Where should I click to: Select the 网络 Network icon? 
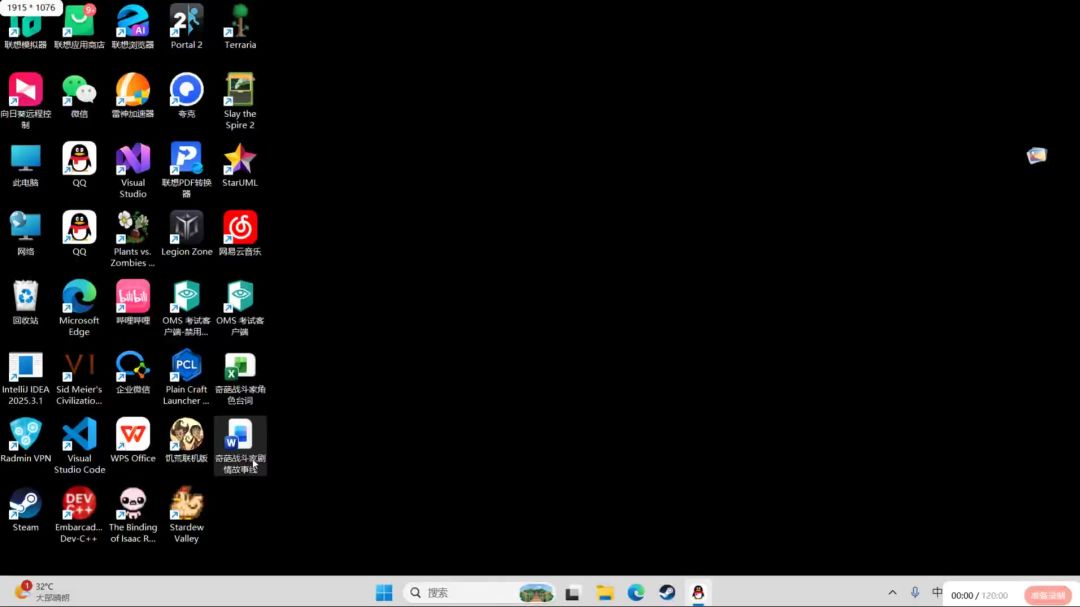click(x=25, y=234)
